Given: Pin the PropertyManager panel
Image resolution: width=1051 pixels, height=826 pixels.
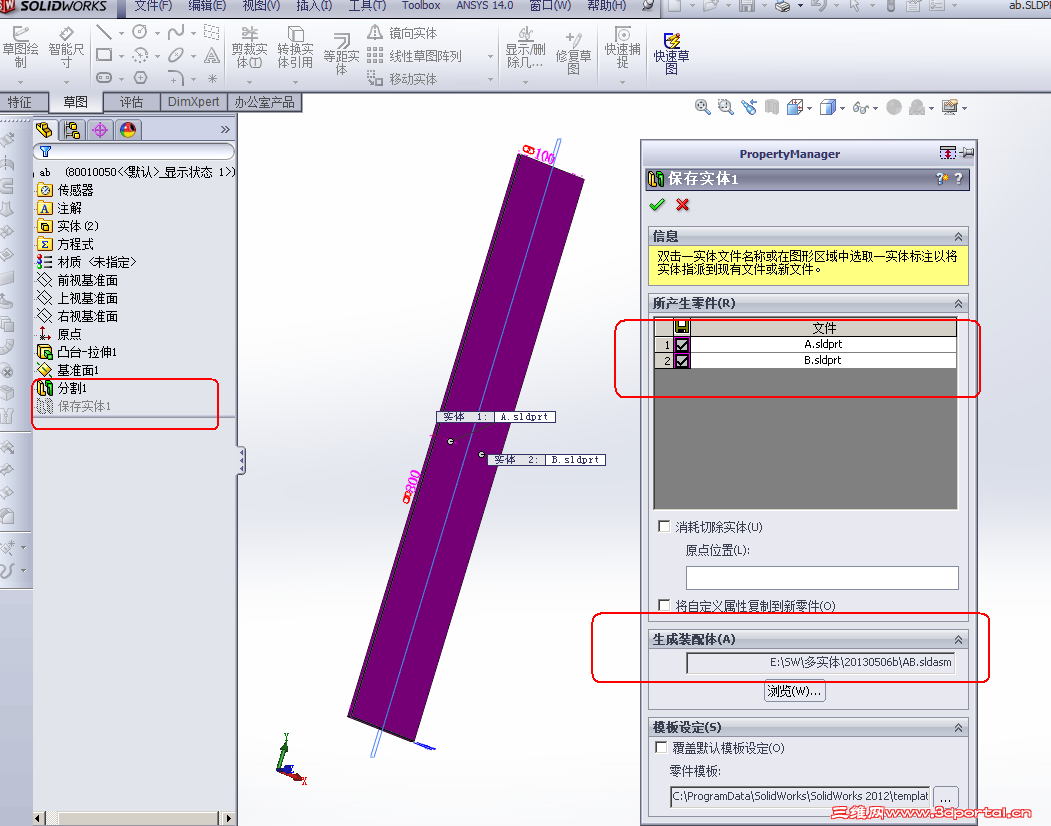Looking at the screenshot, I should [x=967, y=153].
